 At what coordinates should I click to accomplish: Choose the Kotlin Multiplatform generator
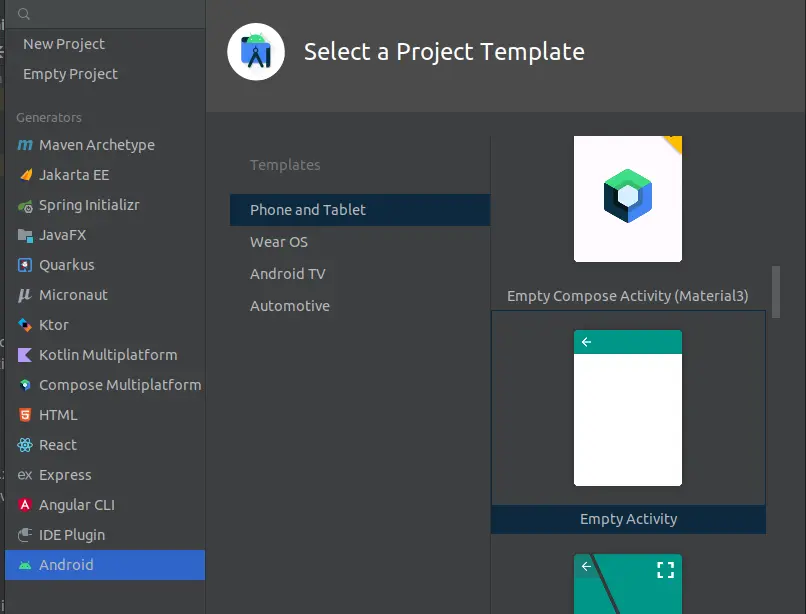(105, 355)
